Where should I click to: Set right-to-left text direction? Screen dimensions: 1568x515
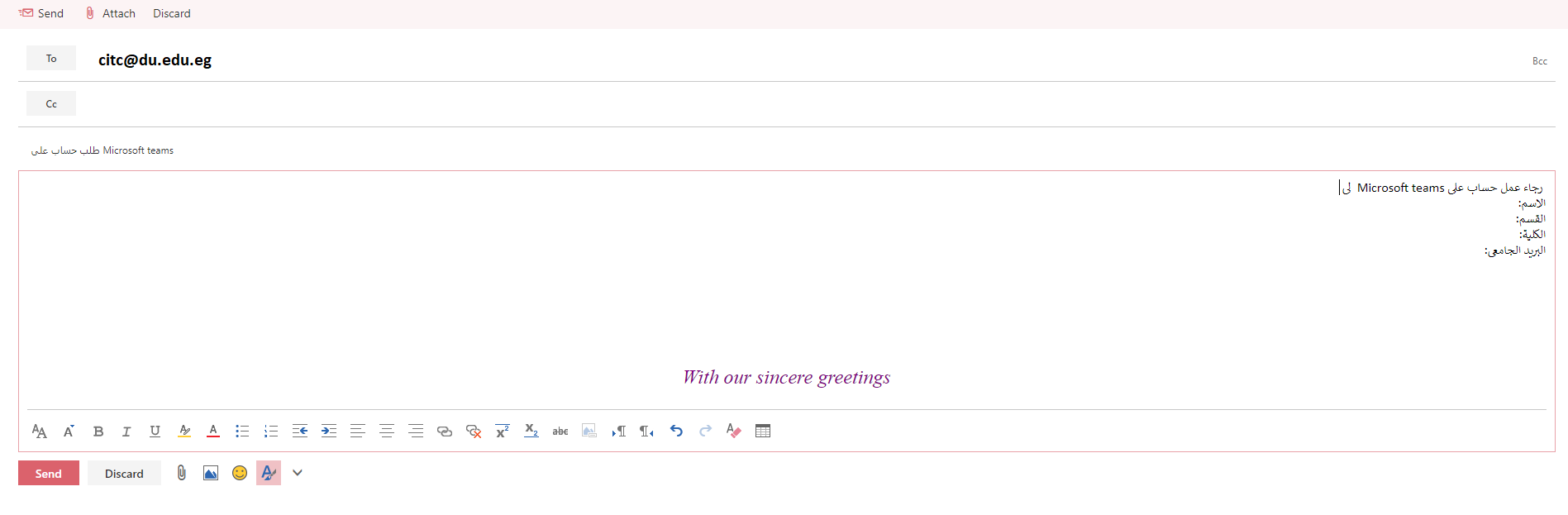(x=647, y=431)
